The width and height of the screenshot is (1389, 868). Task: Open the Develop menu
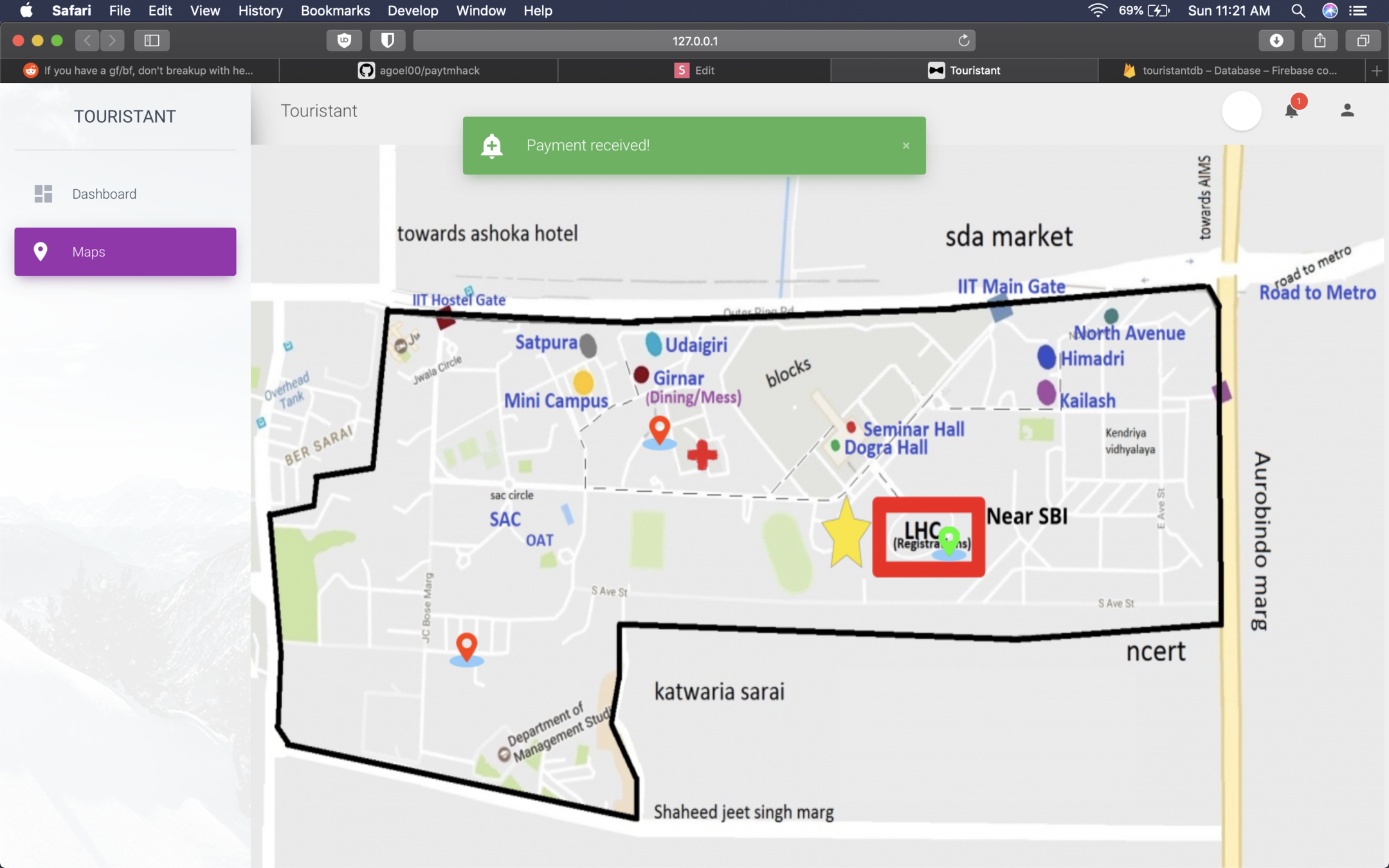coord(412,10)
